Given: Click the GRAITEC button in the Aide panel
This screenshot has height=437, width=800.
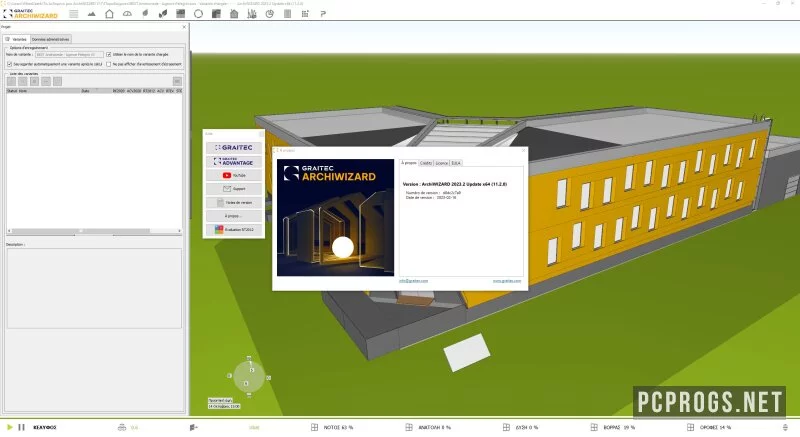Looking at the screenshot, I should pyautogui.click(x=234, y=148).
